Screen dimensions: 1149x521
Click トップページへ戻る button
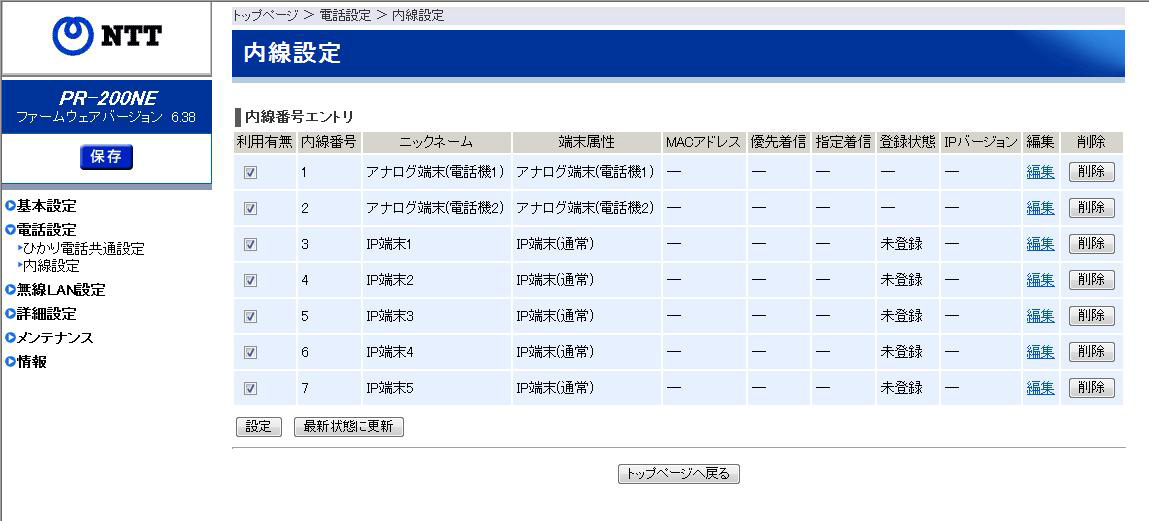(679, 474)
